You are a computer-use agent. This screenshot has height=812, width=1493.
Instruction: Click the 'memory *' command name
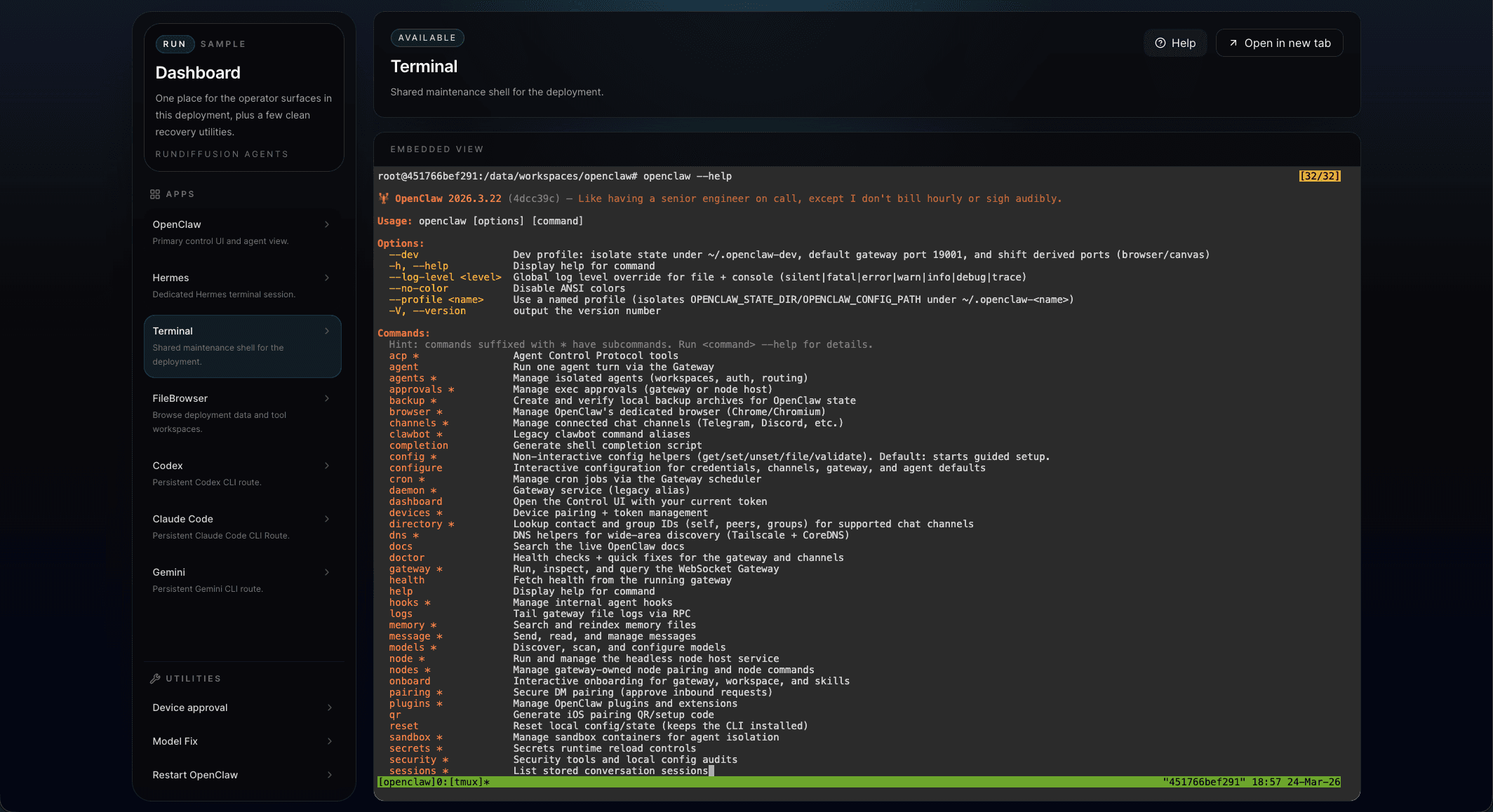pos(413,625)
